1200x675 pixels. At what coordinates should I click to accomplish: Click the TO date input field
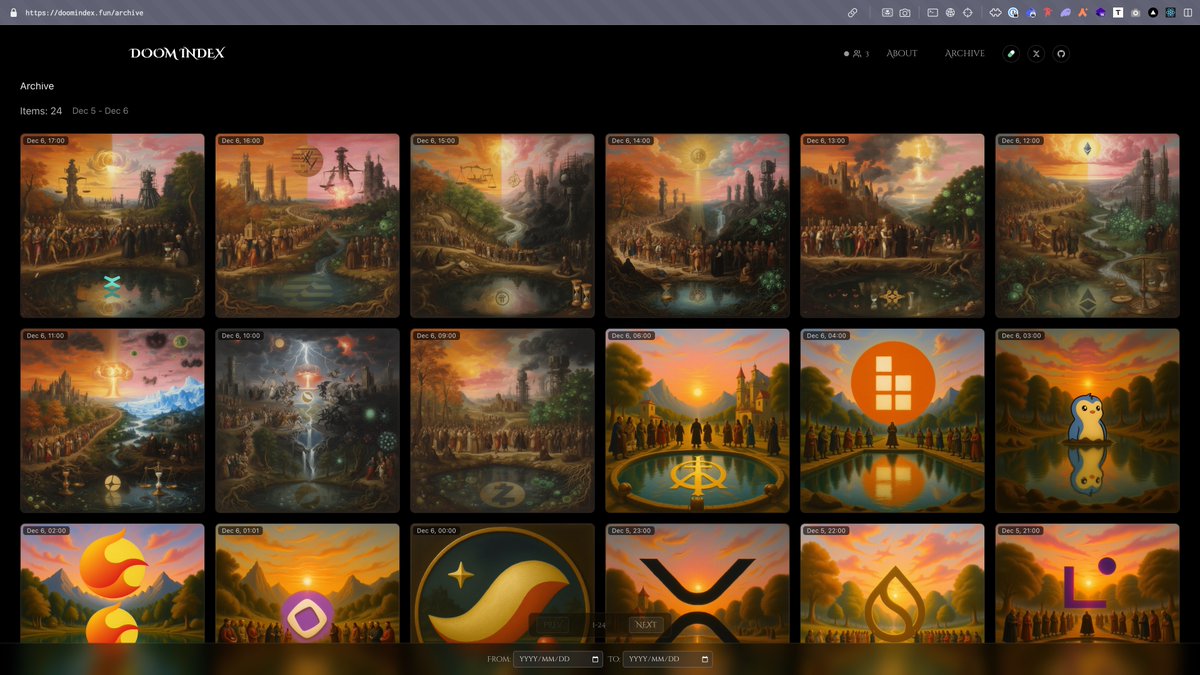point(668,659)
